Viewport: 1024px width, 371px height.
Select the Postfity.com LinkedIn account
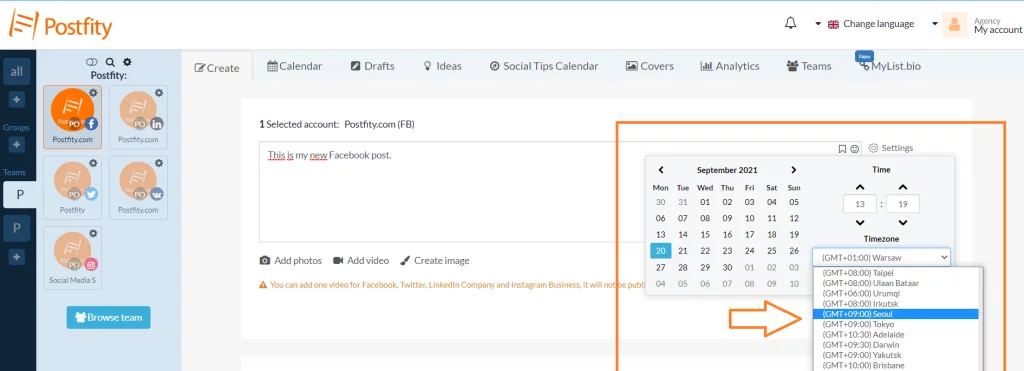coord(138,117)
